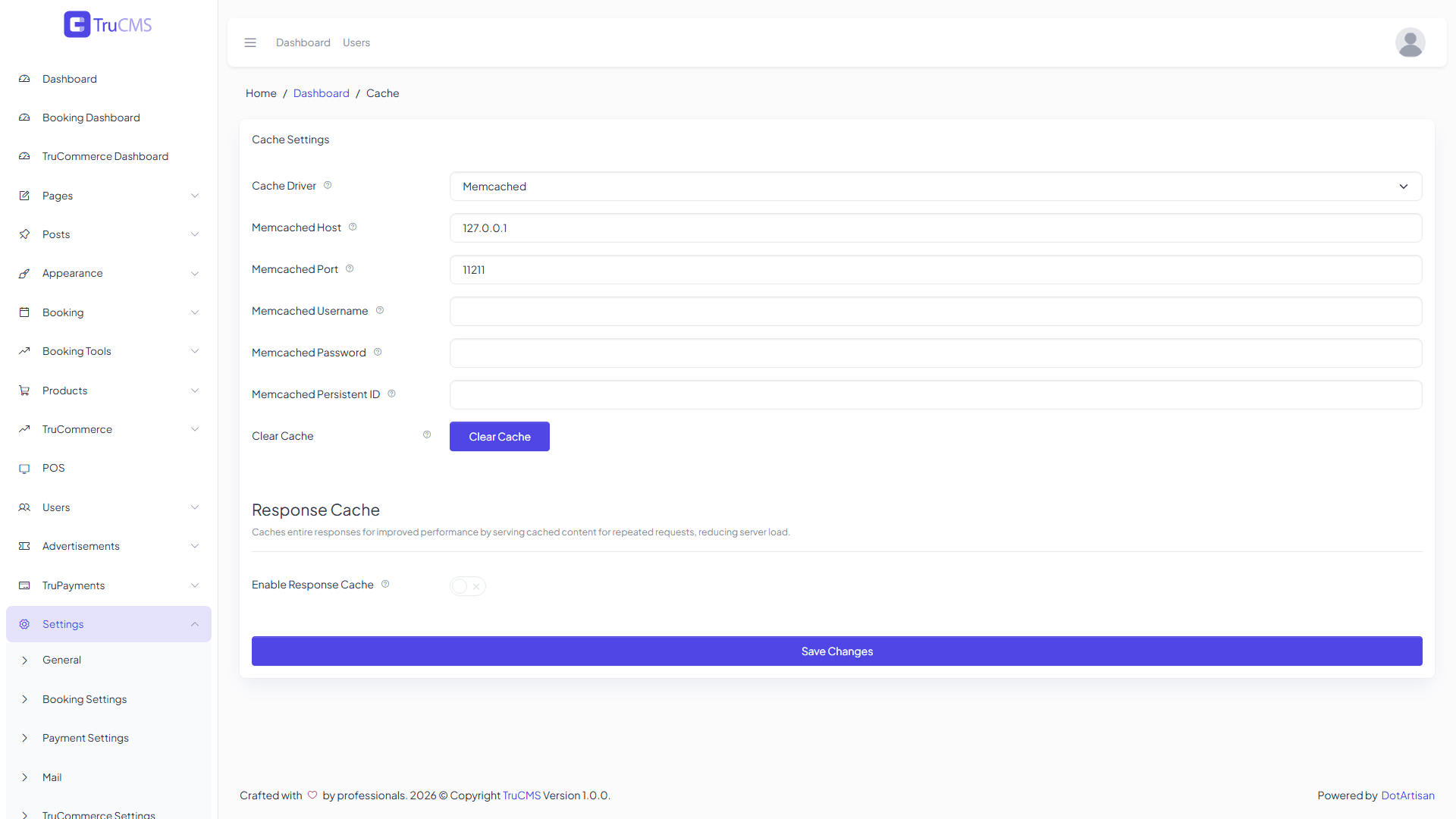The width and height of the screenshot is (1456, 819).
Task: Open the TruCMS footer link
Action: [522, 795]
